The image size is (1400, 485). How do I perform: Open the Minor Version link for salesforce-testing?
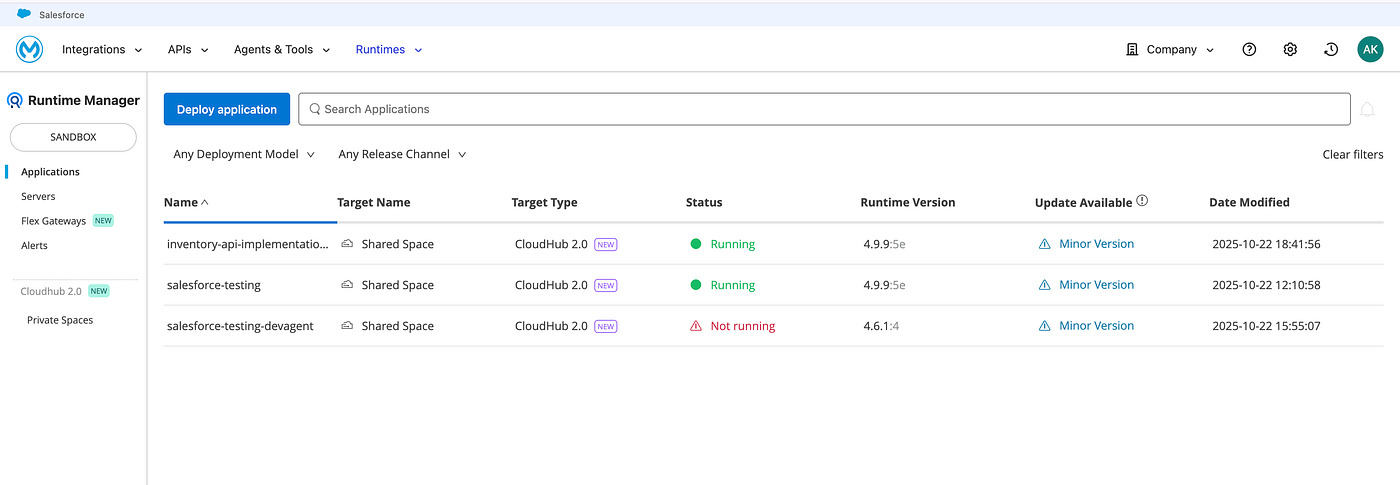pos(1096,285)
